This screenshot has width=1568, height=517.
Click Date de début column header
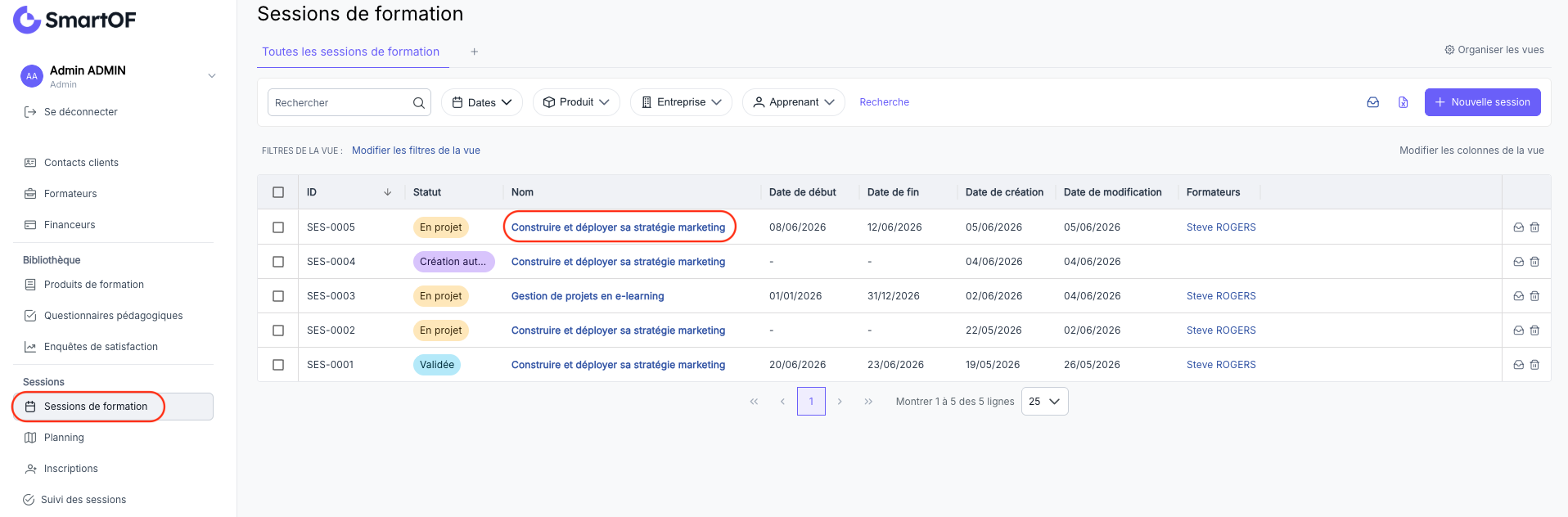point(802,192)
